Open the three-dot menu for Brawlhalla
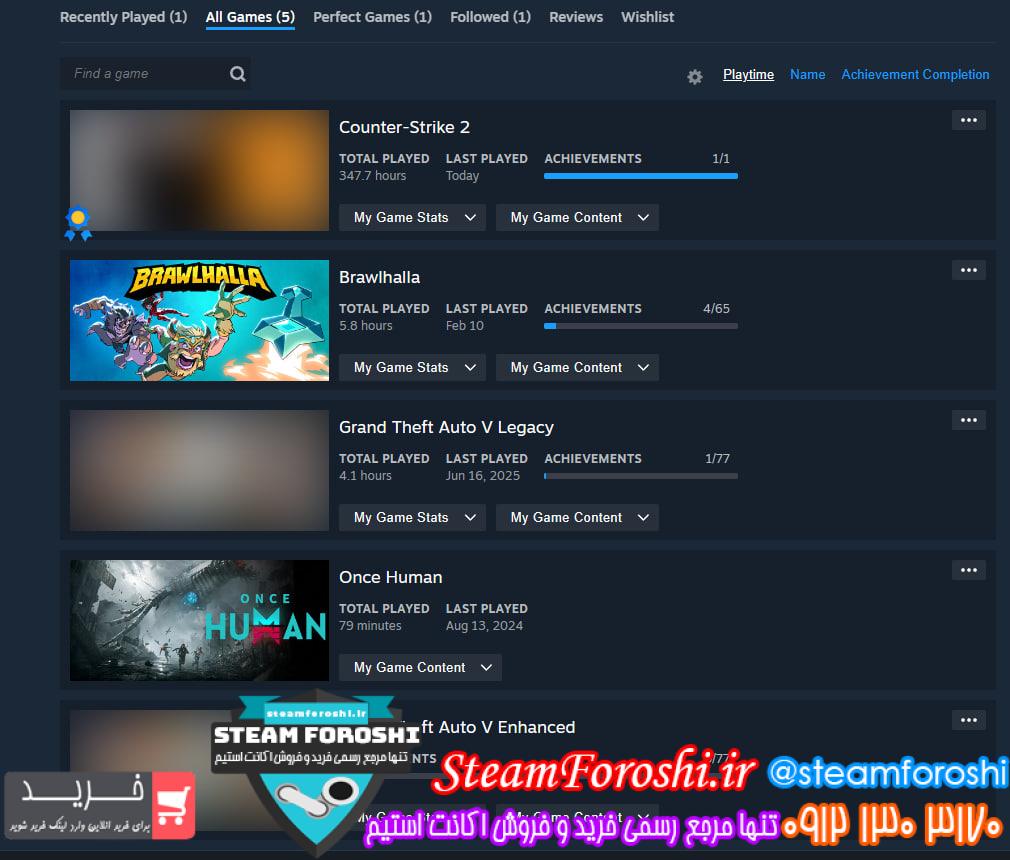 coord(969,271)
